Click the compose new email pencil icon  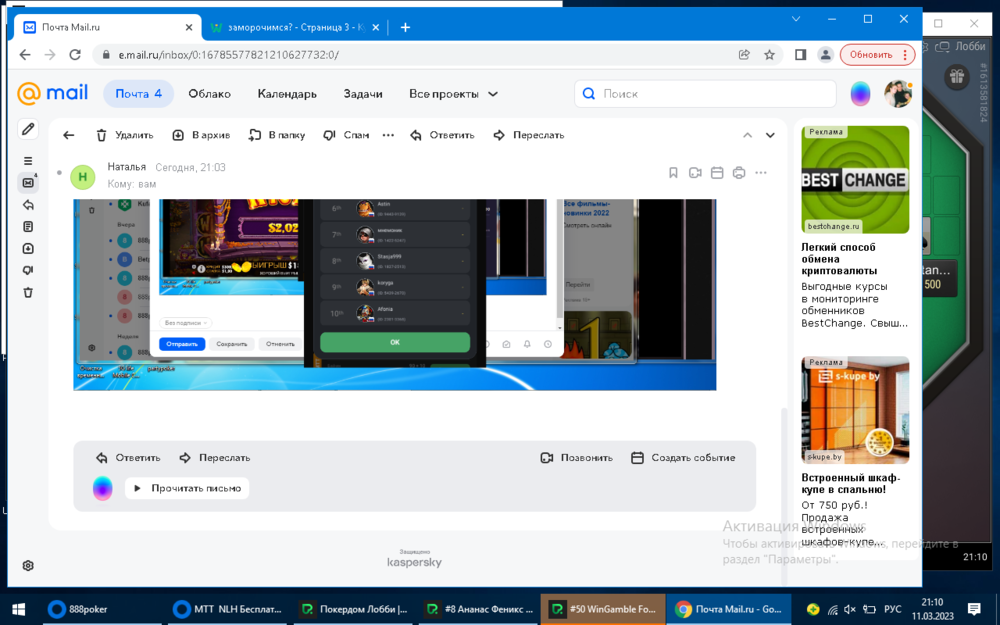point(28,129)
